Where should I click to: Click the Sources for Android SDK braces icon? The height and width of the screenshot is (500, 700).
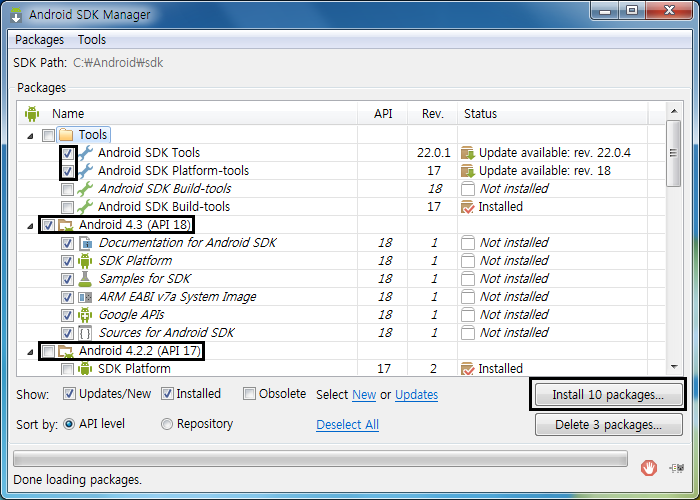[x=85, y=333]
